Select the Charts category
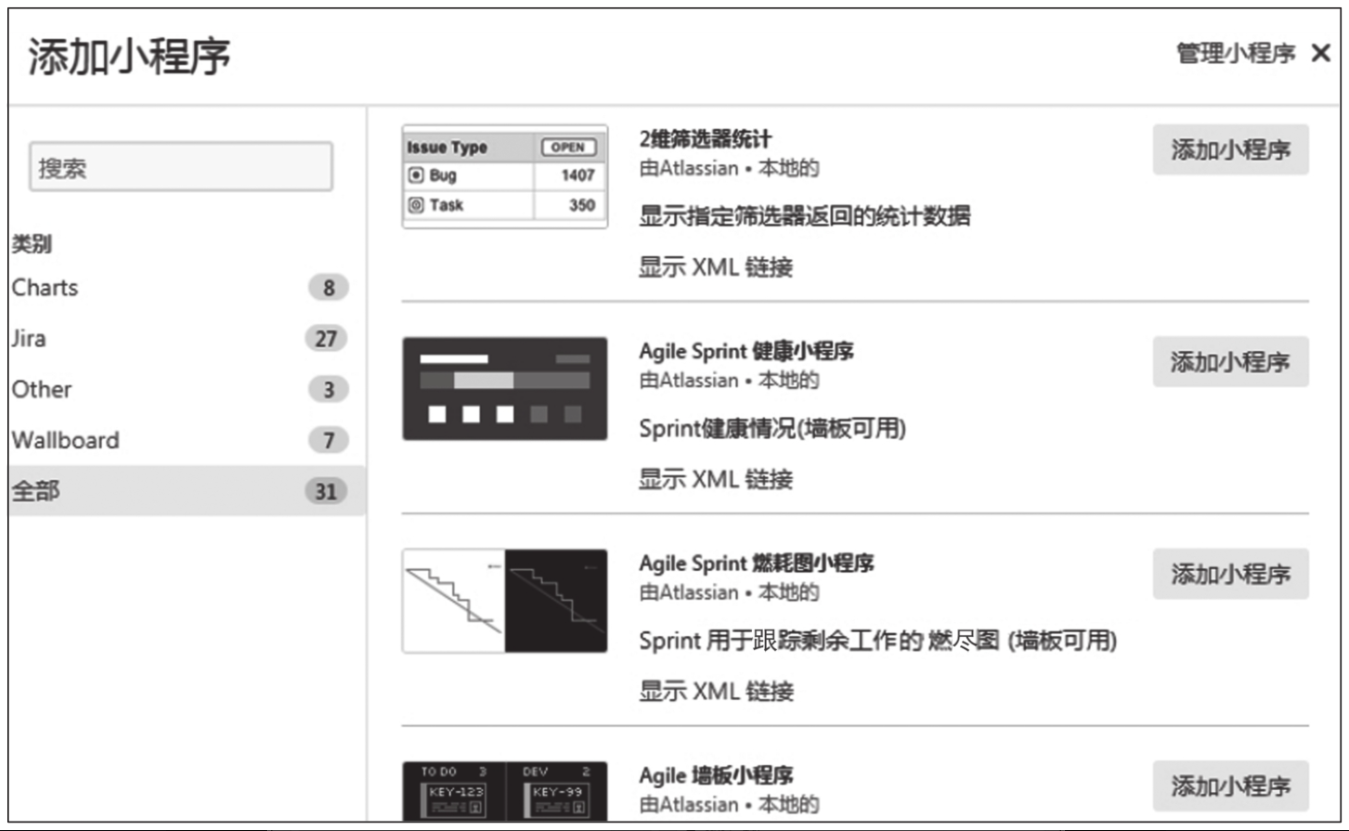 186,288
